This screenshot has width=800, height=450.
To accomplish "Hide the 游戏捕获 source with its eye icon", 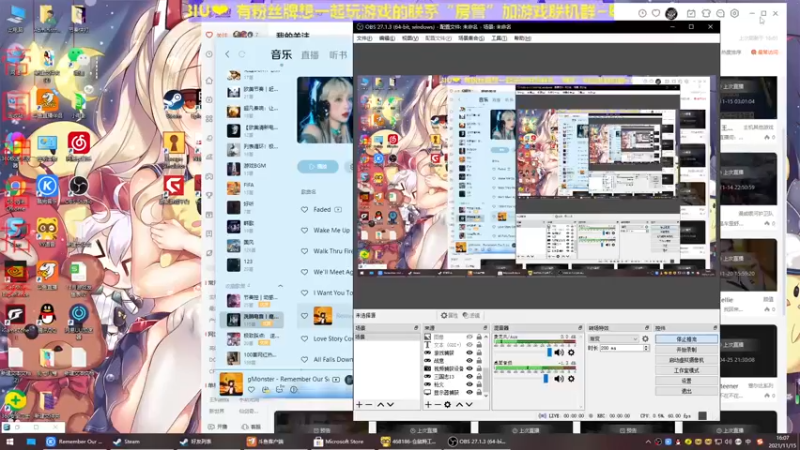I will [x=469, y=353].
